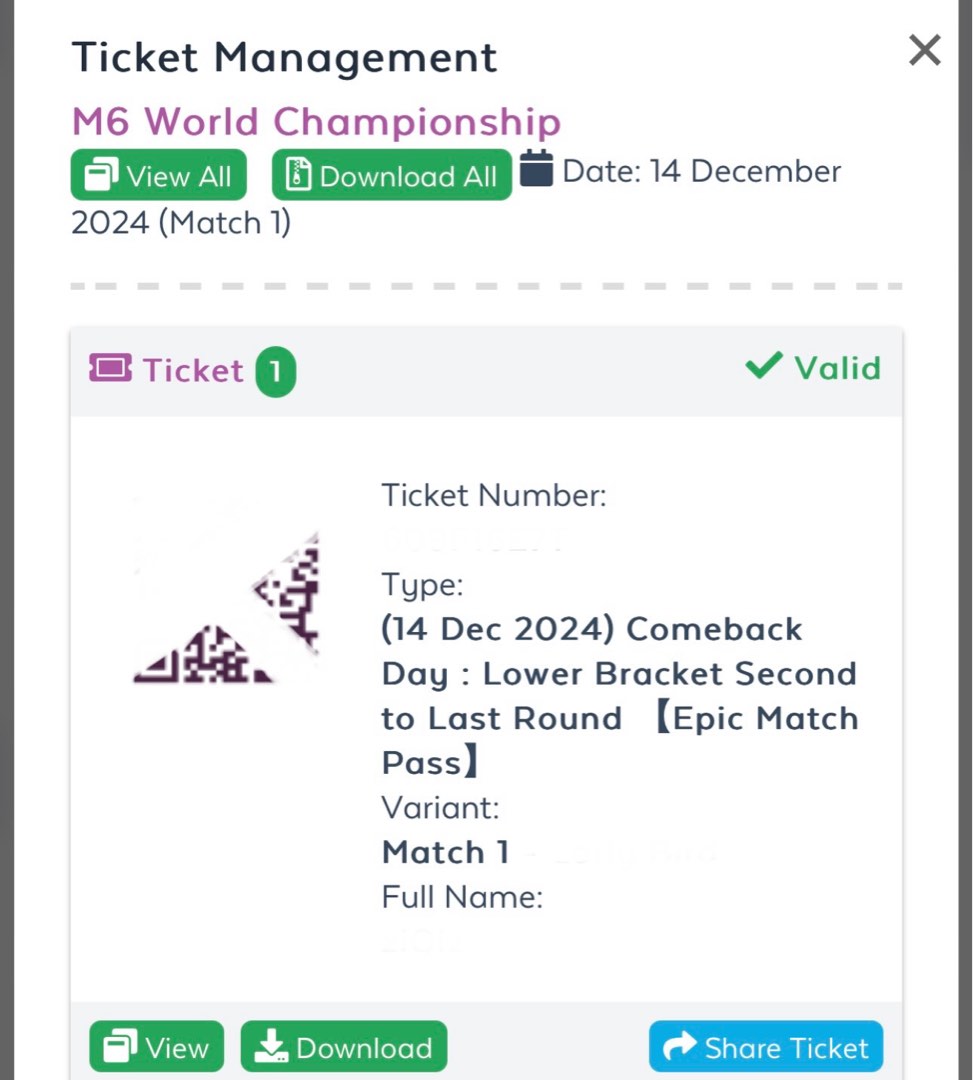Click the purple ticket icon in the card header
This screenshot has height=1080, width=973.
(109, 369)
